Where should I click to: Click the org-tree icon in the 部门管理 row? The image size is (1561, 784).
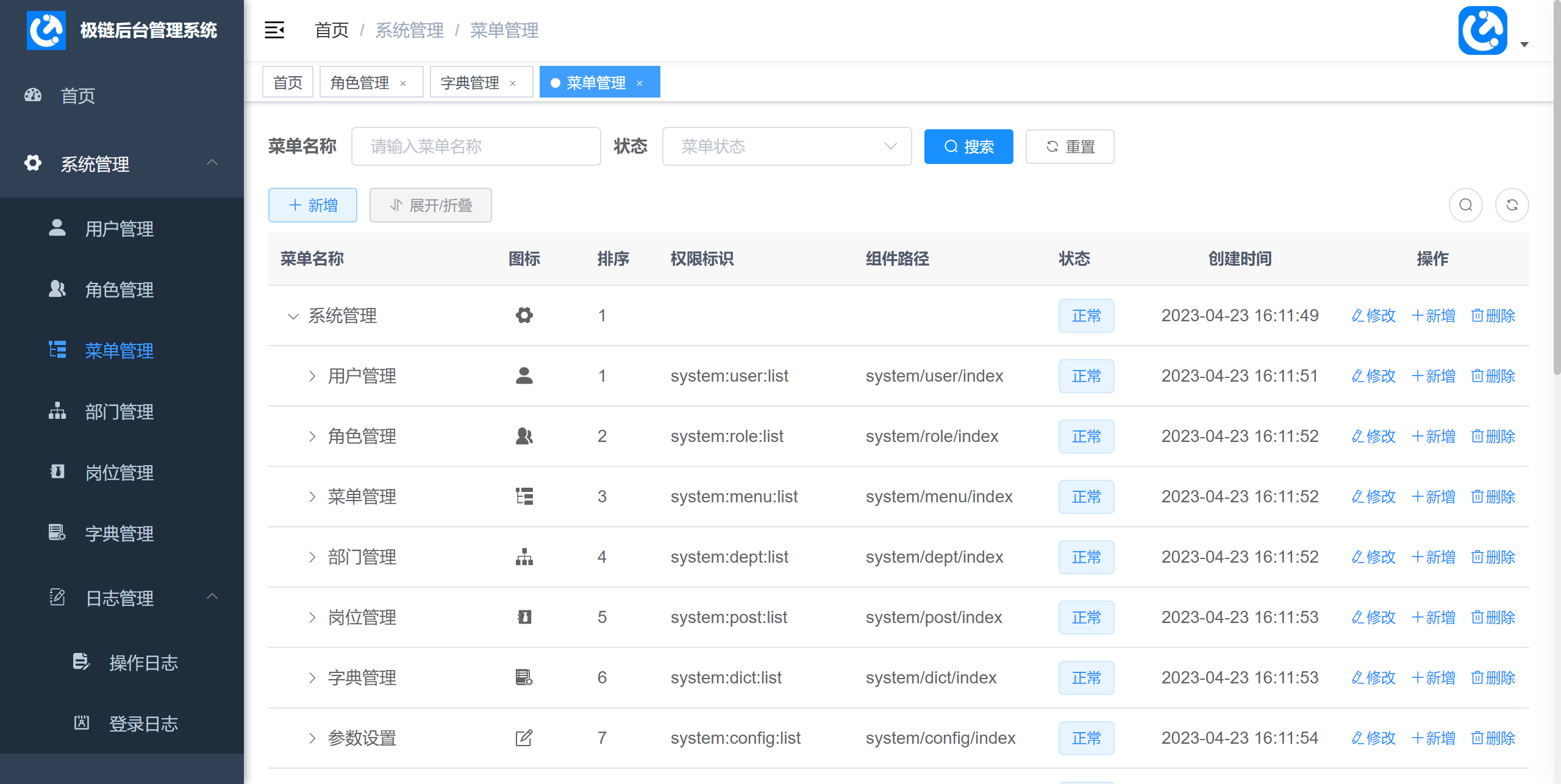524,557
